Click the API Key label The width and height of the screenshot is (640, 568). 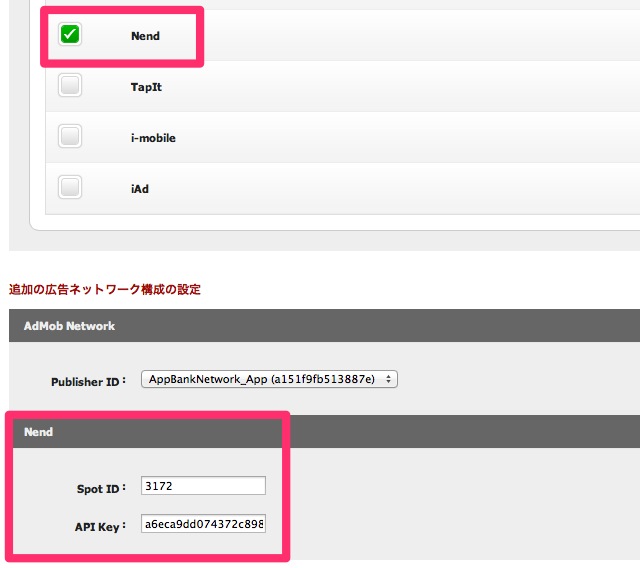click(100, 526)
